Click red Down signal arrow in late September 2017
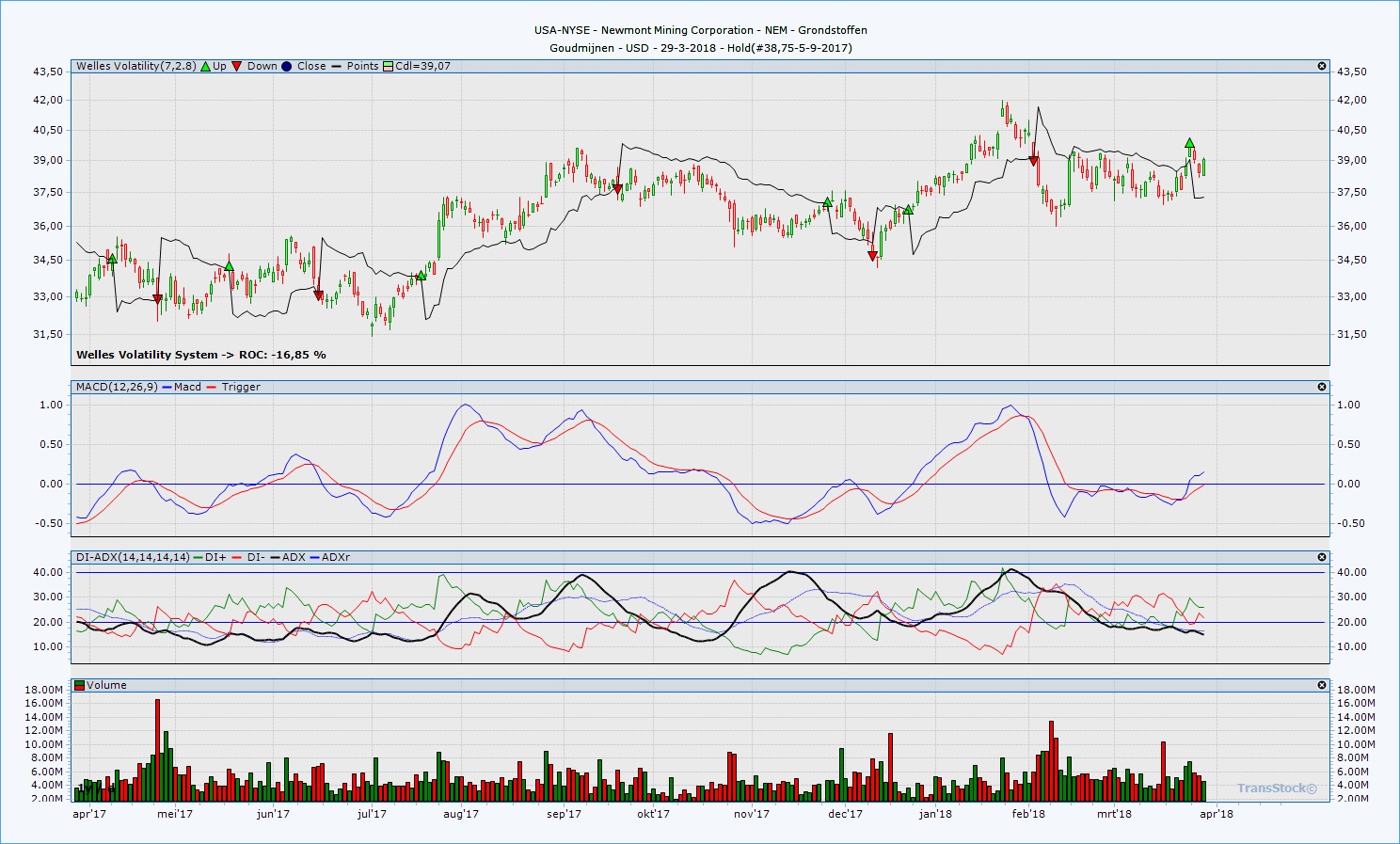 [x=617, y=189]
